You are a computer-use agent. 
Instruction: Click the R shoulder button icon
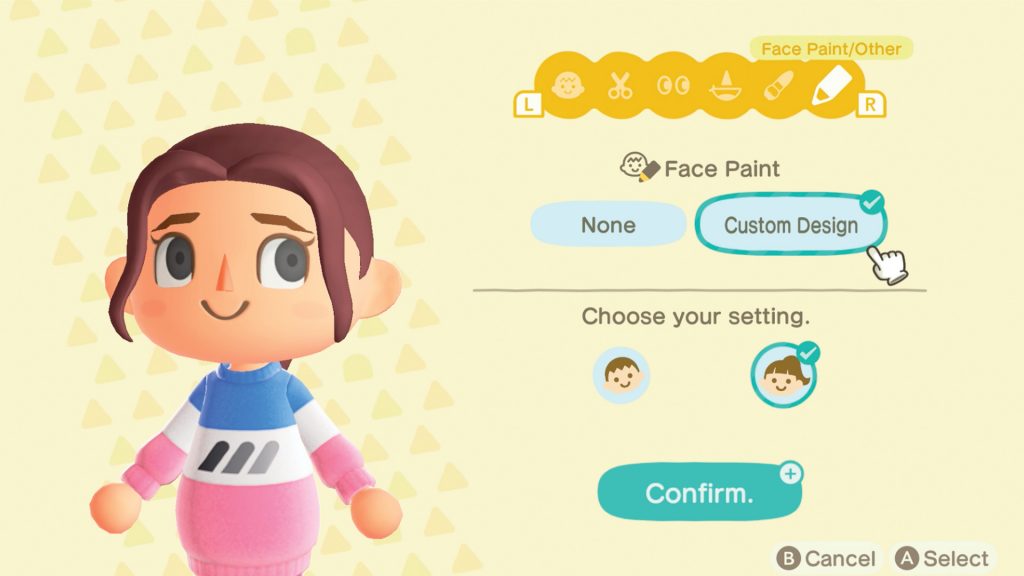(870, 104)
